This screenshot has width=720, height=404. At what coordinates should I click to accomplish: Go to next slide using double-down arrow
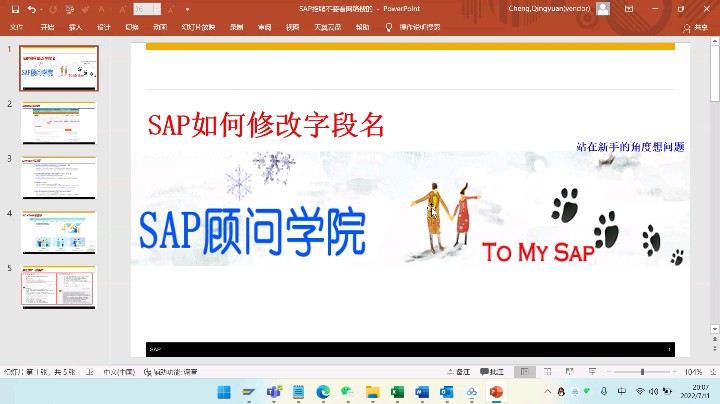[714, 348]
